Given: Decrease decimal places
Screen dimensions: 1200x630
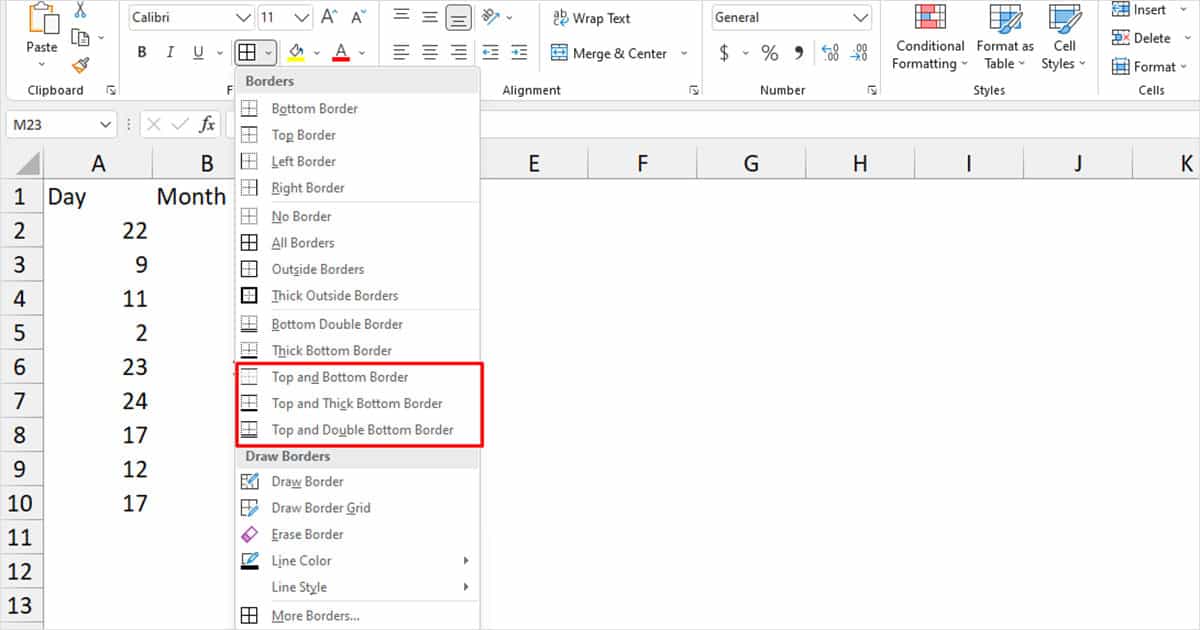Looking at the screenshot, I should click(x=858, y=53).
